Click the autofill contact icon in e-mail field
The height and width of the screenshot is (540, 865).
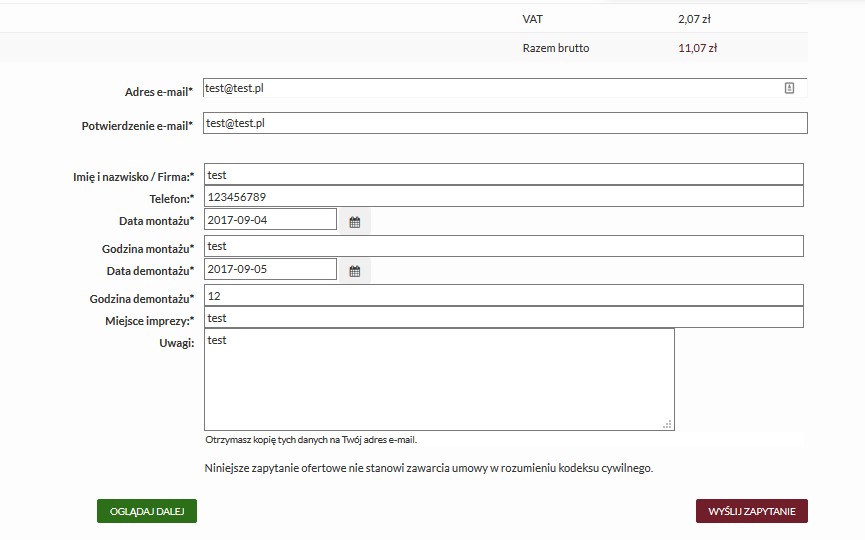point(789,88)
